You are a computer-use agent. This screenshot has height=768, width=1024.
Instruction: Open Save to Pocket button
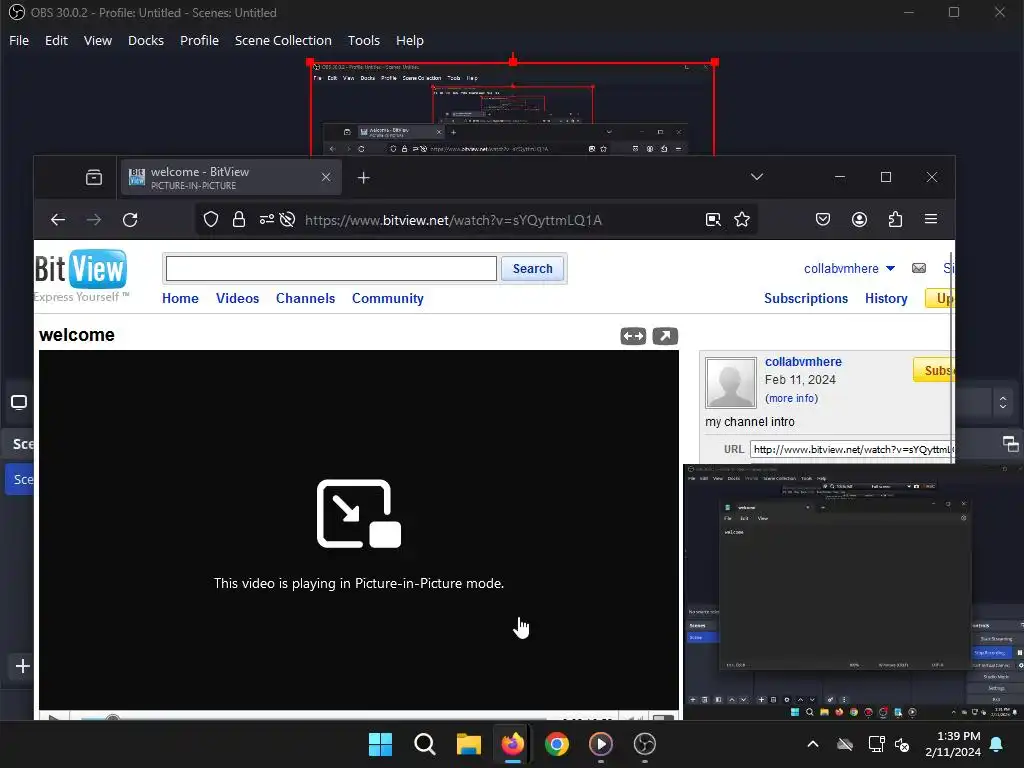point(823,219)
